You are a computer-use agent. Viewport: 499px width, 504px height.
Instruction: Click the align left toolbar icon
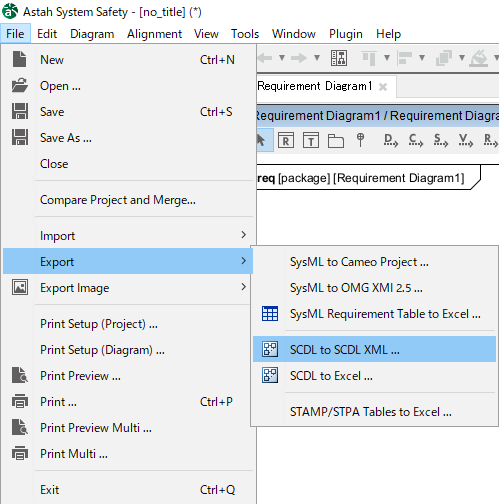point(405,58)
